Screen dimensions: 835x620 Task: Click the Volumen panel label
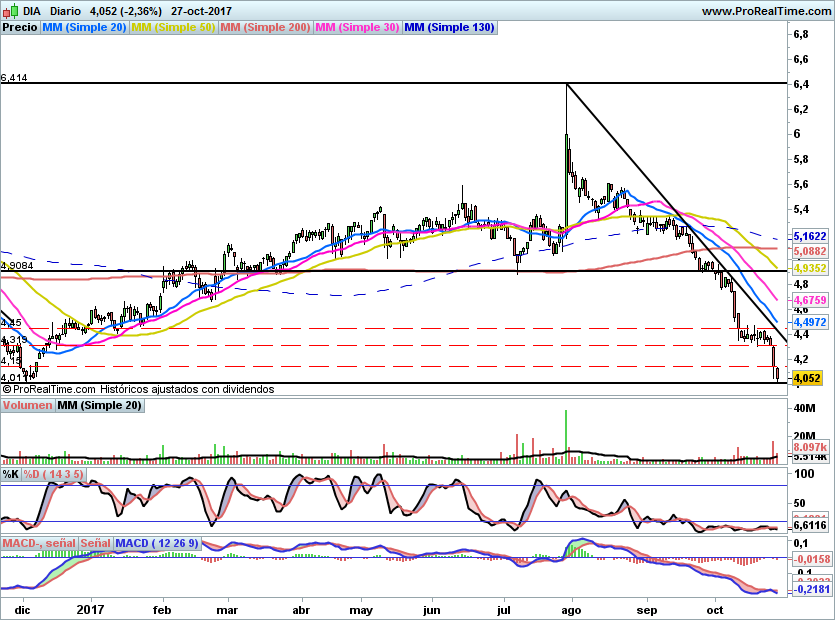27,406
